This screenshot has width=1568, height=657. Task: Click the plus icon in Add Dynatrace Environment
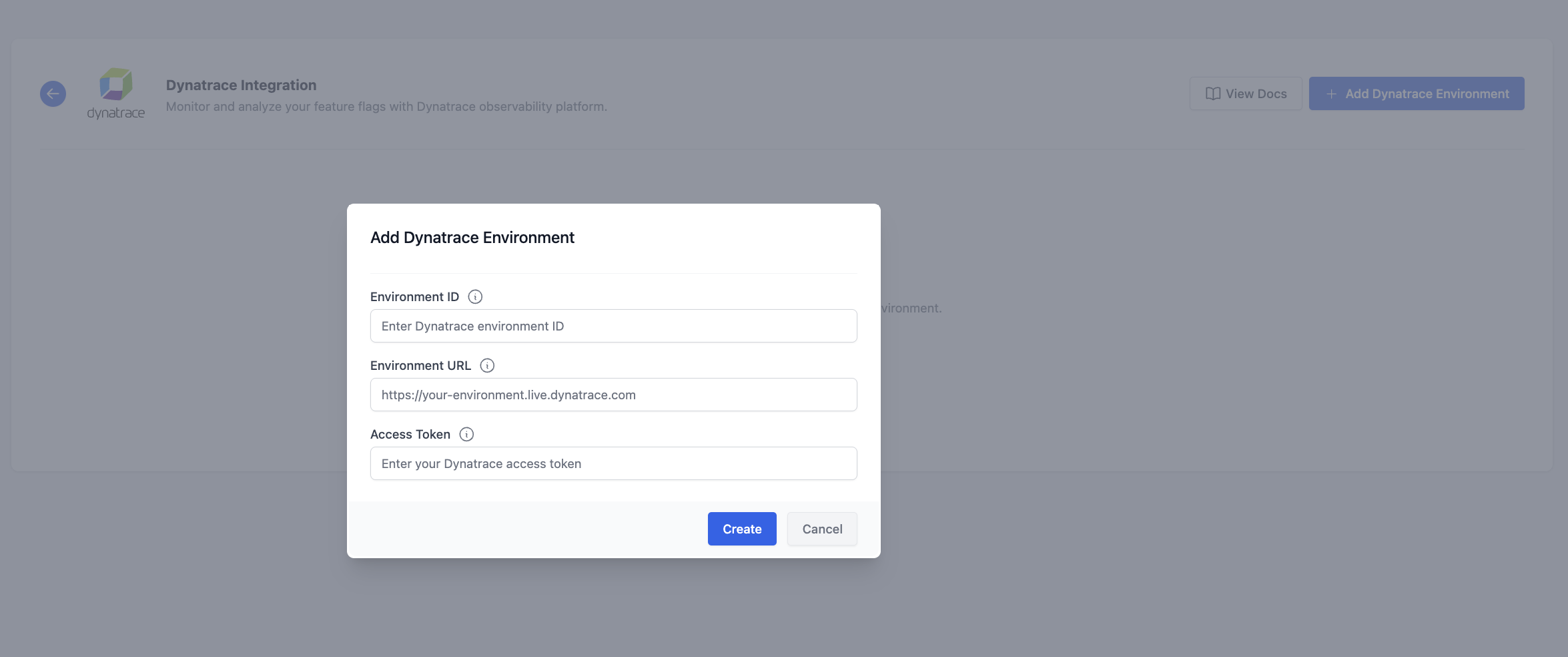click(1330, 93)
